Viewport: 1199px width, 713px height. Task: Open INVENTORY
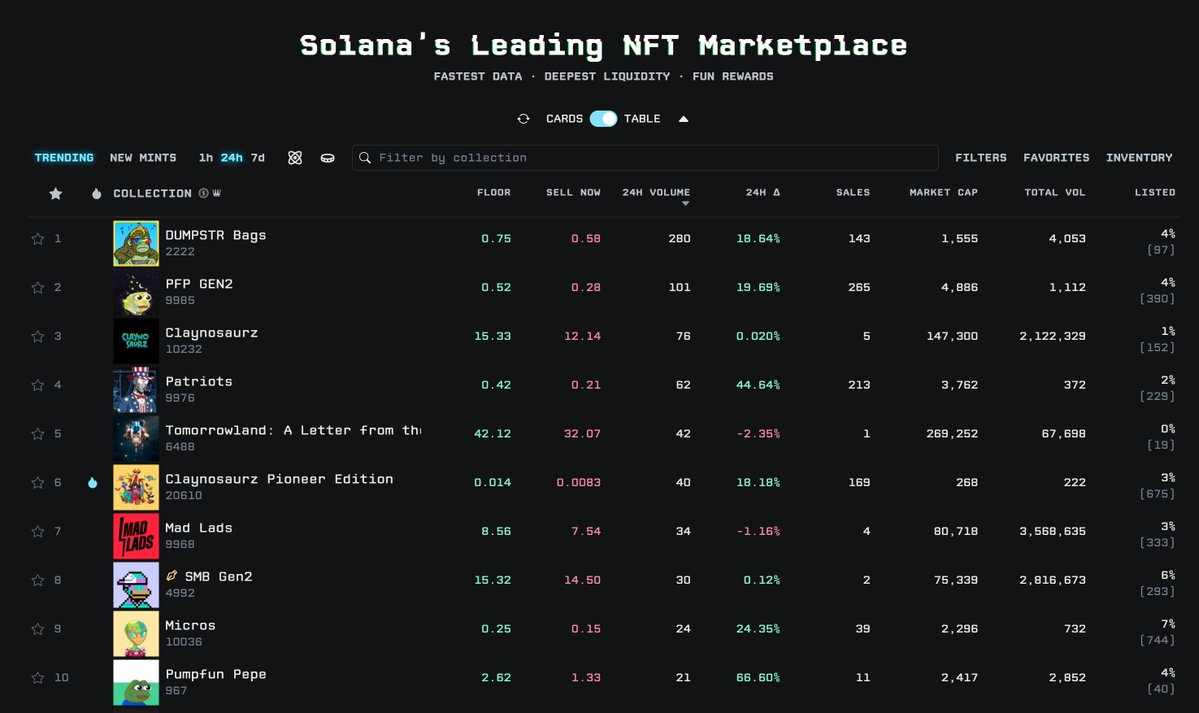click(1139, 158)
